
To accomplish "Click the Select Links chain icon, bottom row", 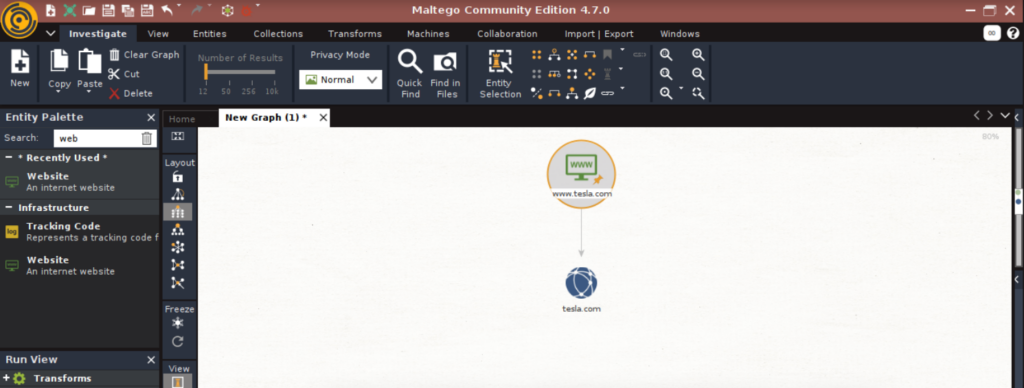I will pyautogui.click(x=607, y=93).
